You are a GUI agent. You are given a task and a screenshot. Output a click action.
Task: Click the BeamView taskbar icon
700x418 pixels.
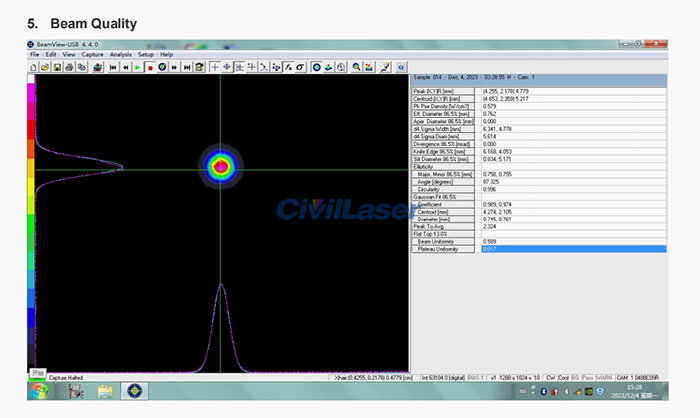135,391
